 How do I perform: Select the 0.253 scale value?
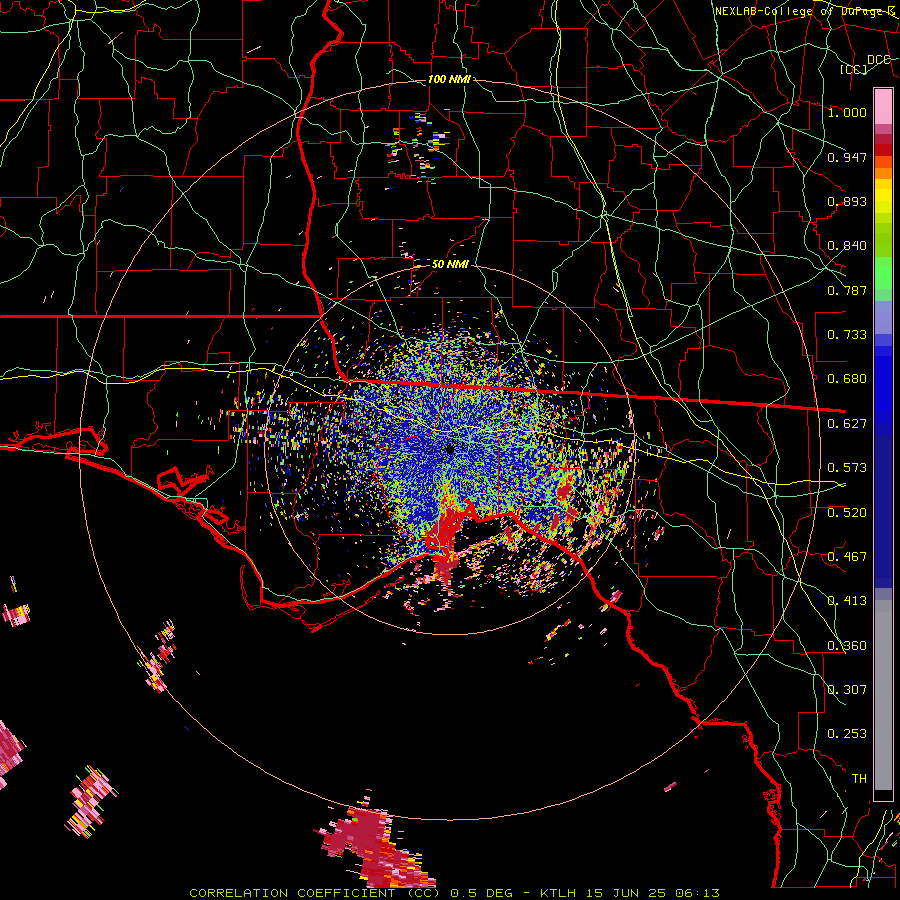847,734
